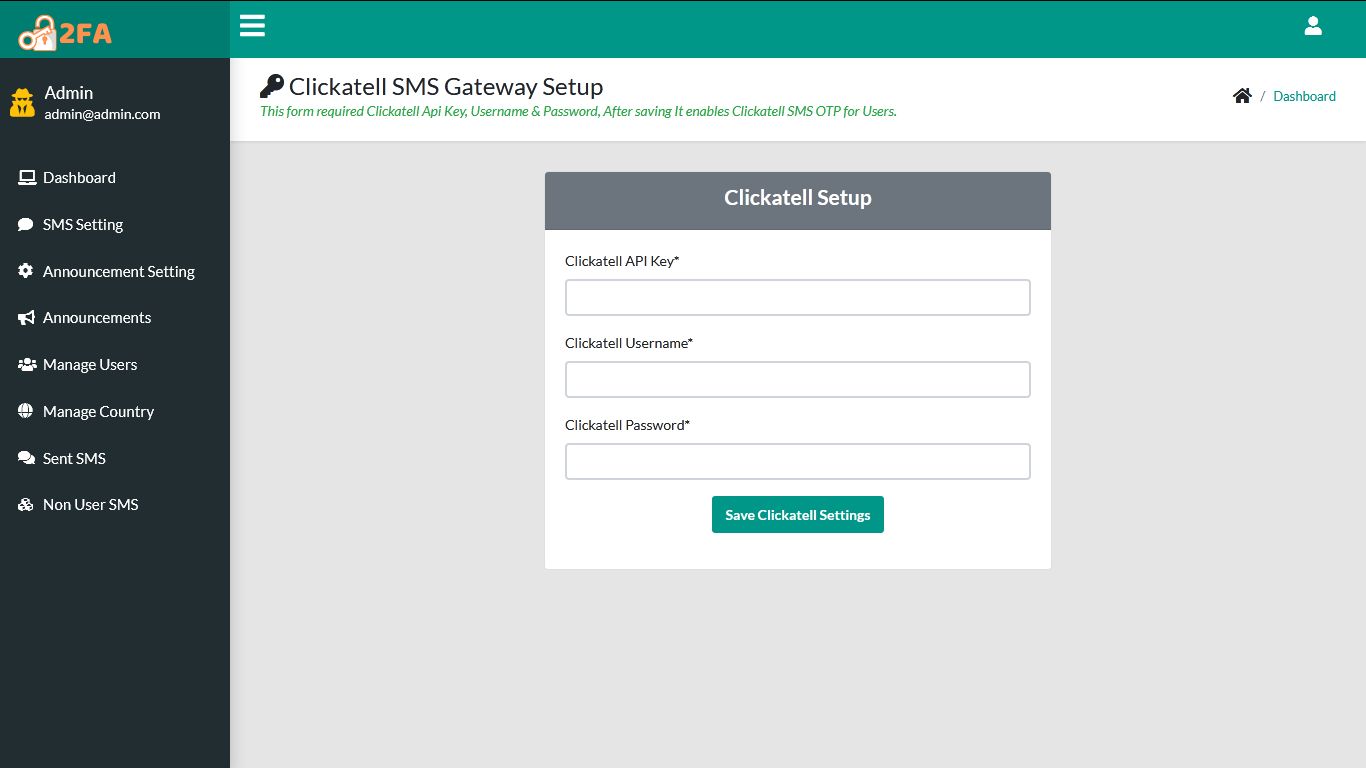1366x768 pixels.
Task: Click into the Clickatell Username field
Action: [797, 380]
